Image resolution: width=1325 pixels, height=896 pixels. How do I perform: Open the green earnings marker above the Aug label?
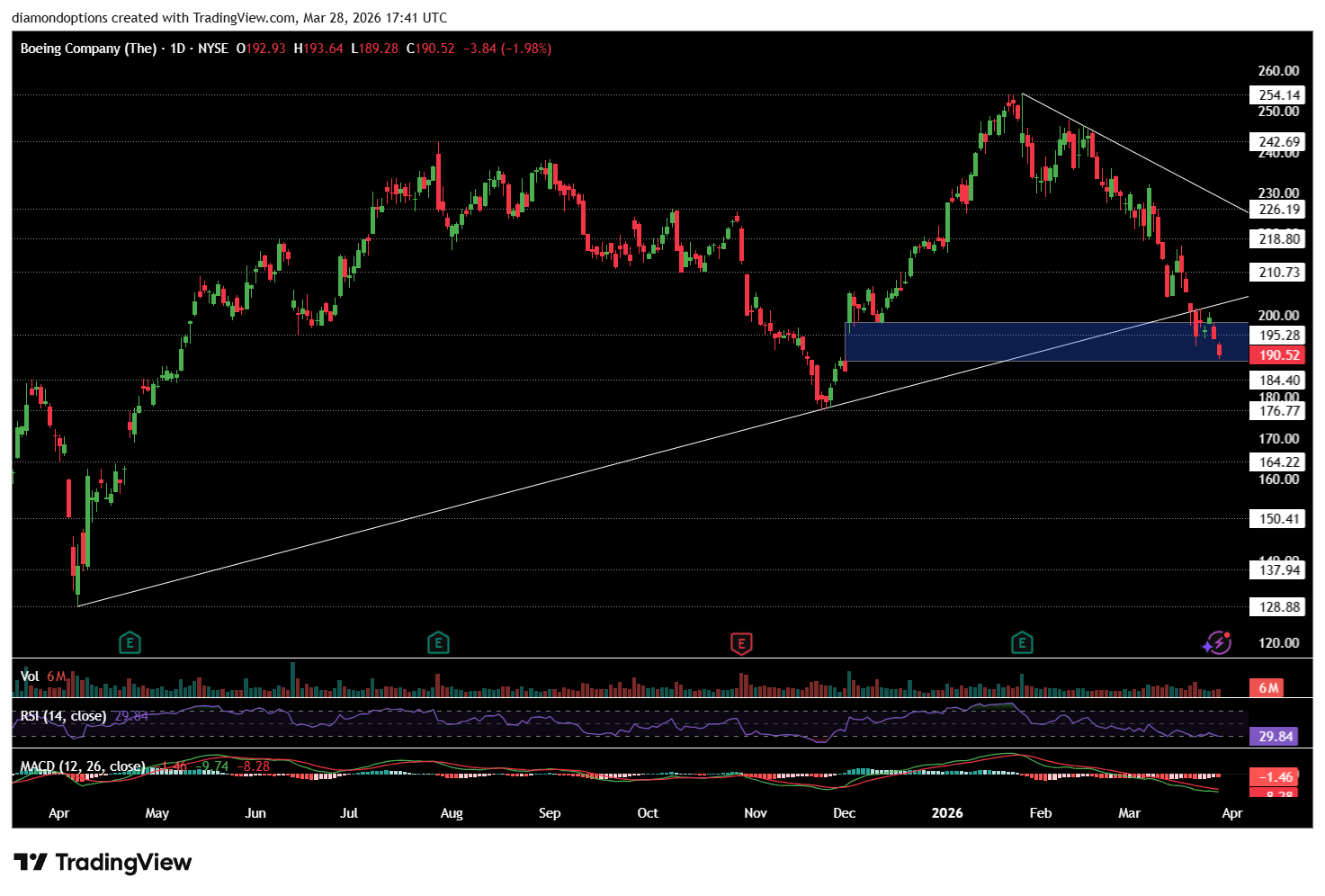438,643
